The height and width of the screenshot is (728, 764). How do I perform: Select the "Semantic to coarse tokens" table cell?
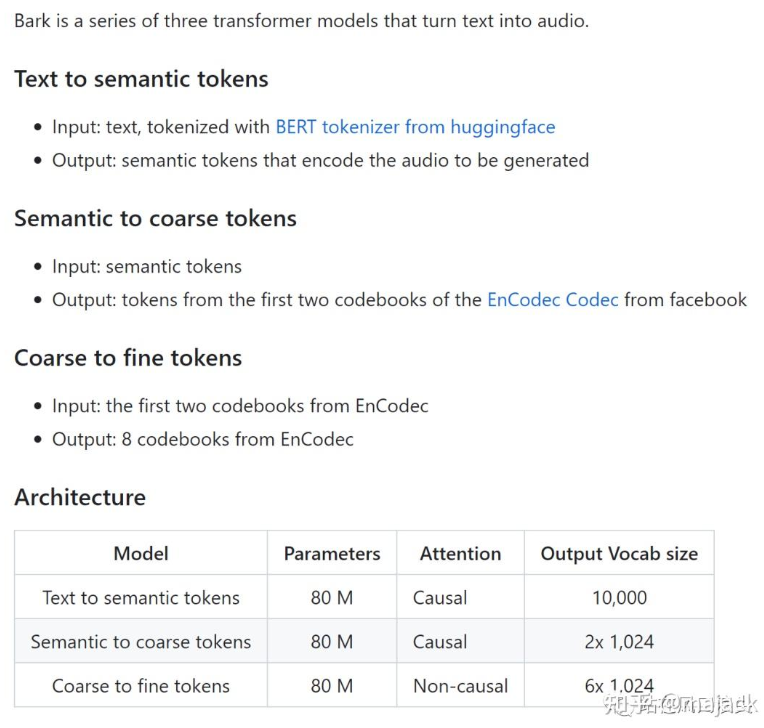pos(141,642)
